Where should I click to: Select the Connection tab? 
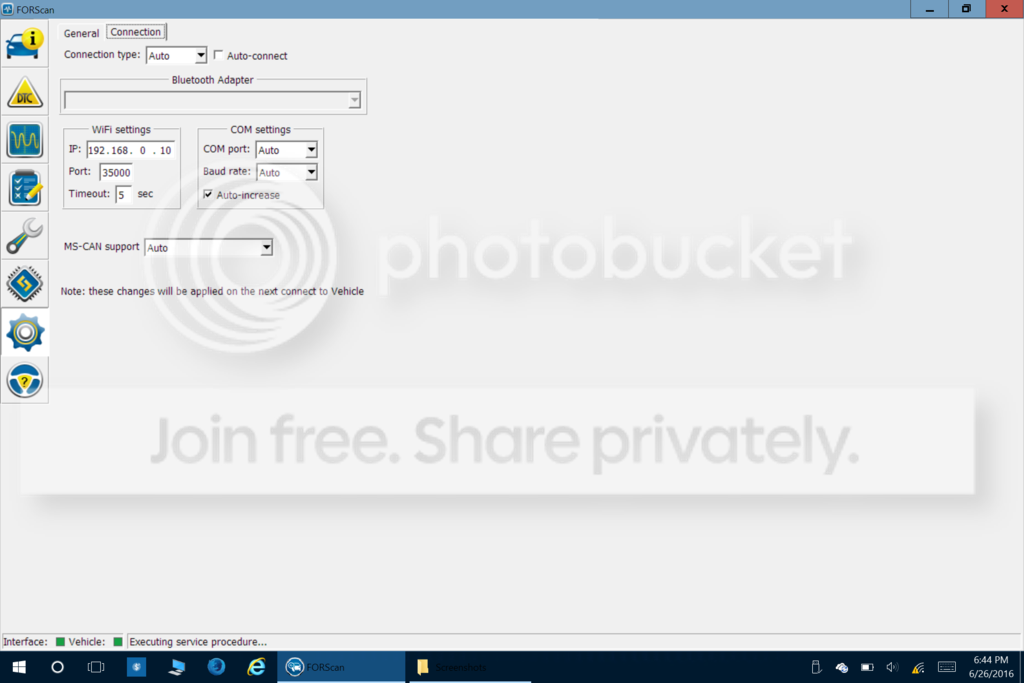[x=135, y=32]
